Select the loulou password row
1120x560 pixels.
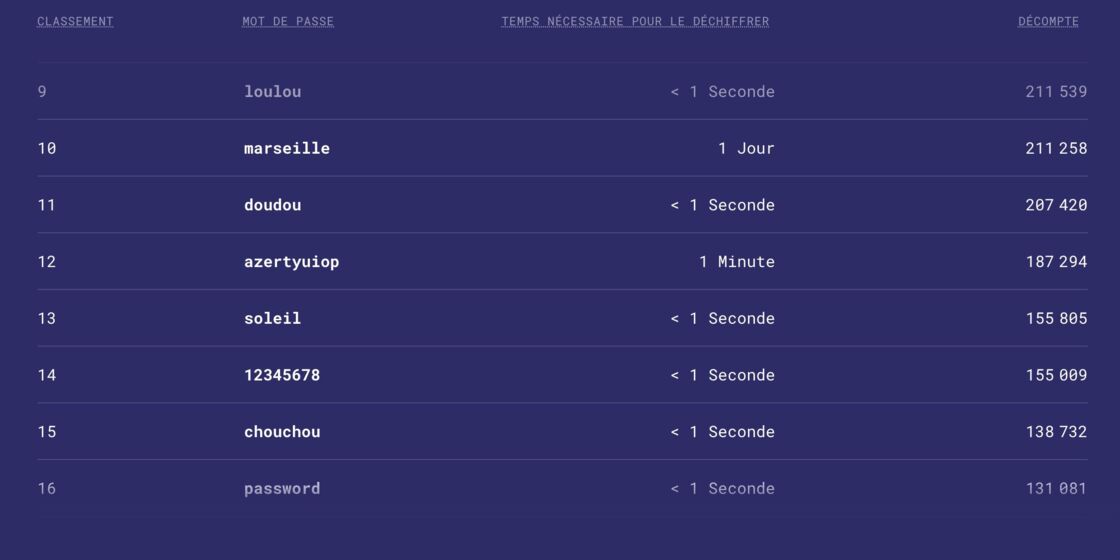(562, 91)
